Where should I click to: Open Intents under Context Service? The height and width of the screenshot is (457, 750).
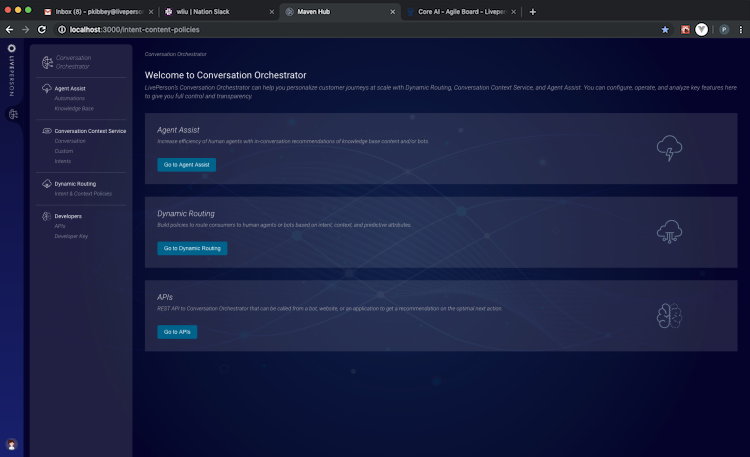click(x=63, y=161)
